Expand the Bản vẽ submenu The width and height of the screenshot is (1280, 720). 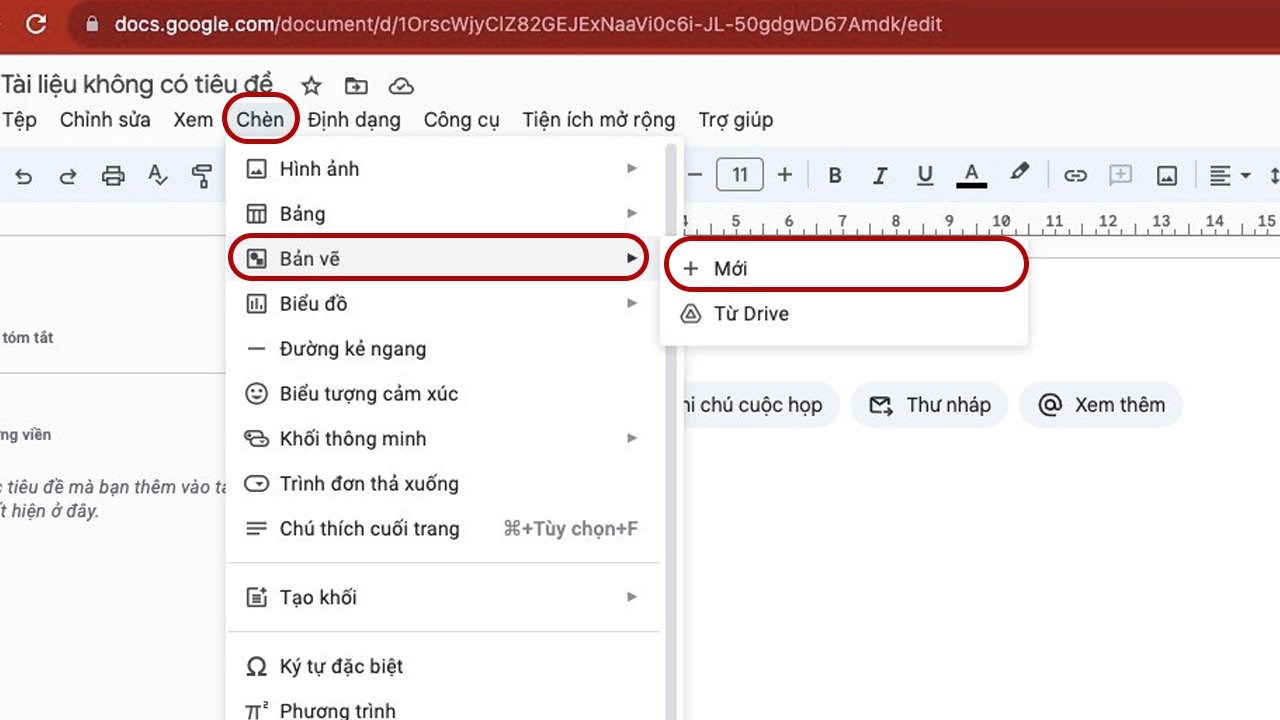(443, 259)
